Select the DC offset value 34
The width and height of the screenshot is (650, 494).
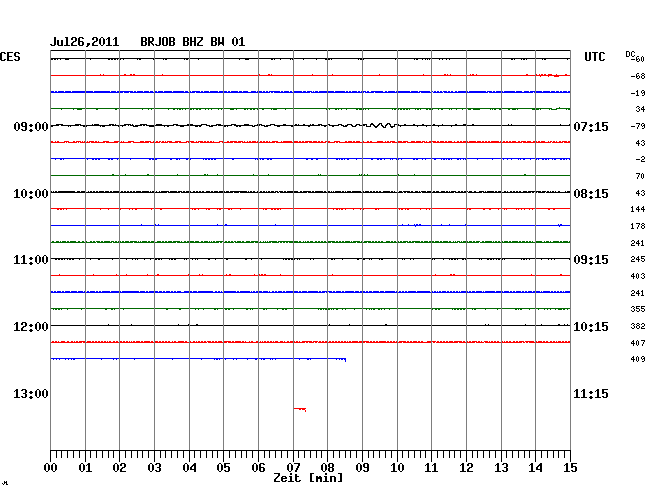pyautogui.click(x=640, y=109)
